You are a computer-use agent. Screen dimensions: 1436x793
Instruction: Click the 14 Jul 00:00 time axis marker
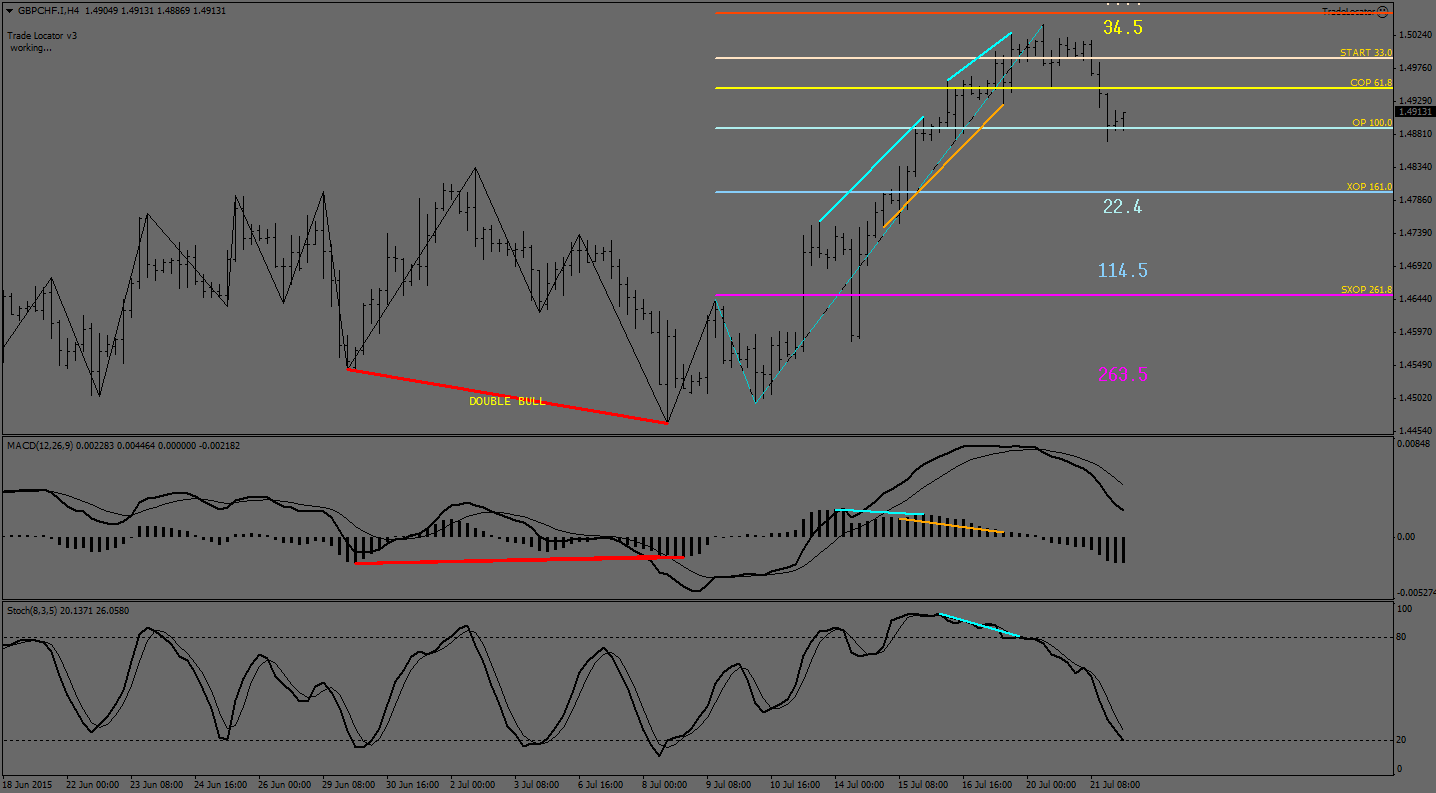(858, 785)
